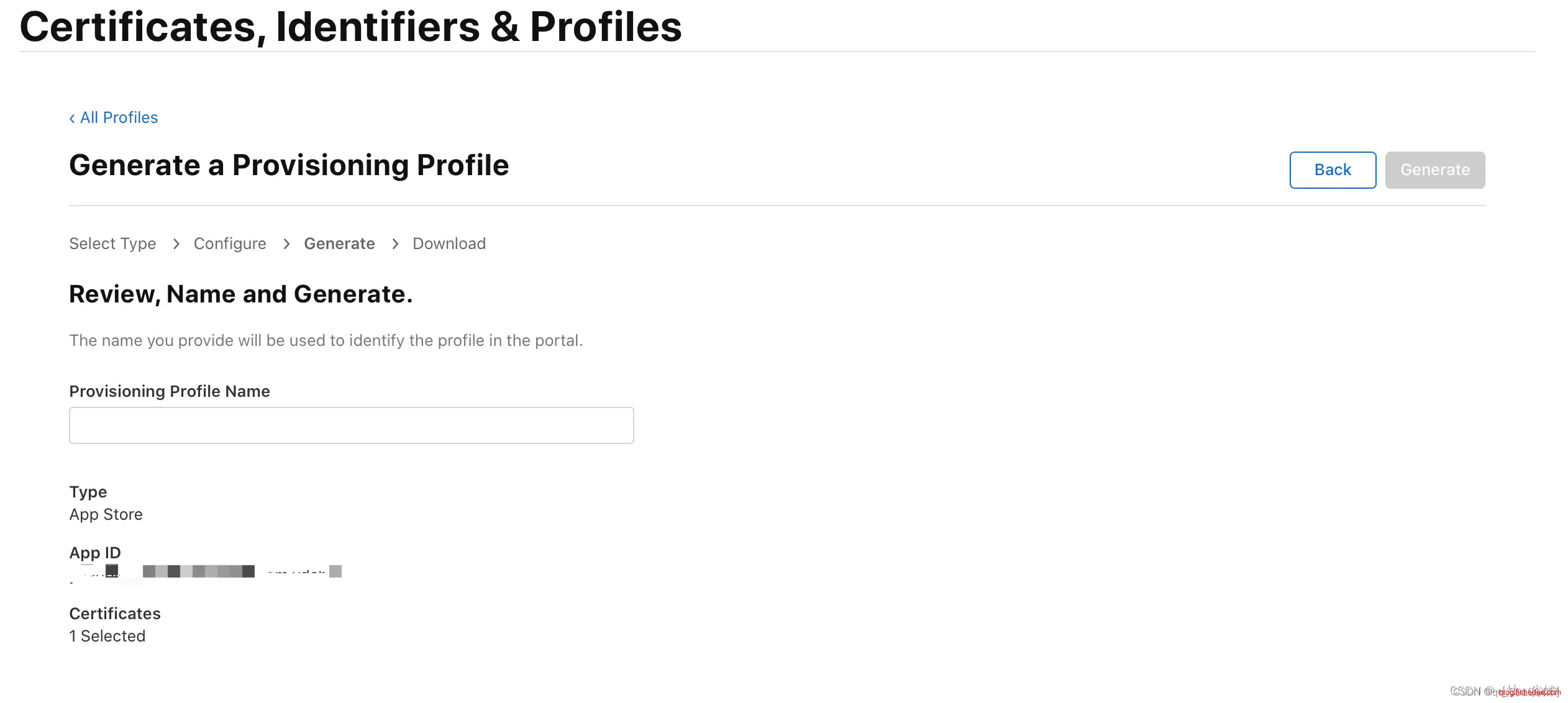1568x703 pixels.
Task: Click the bold Generate breadcrumb step
Action: pos(339,243)
